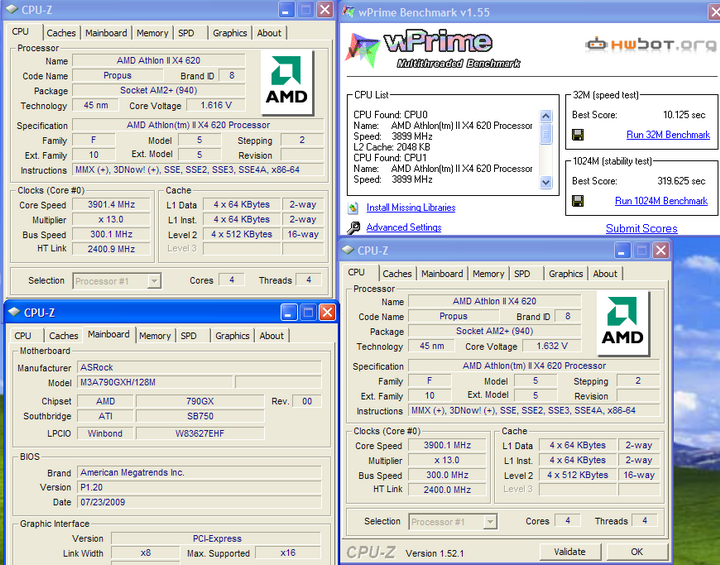Click the Submit Scores link
The image size is (720, 565).
tap(641, 228)
